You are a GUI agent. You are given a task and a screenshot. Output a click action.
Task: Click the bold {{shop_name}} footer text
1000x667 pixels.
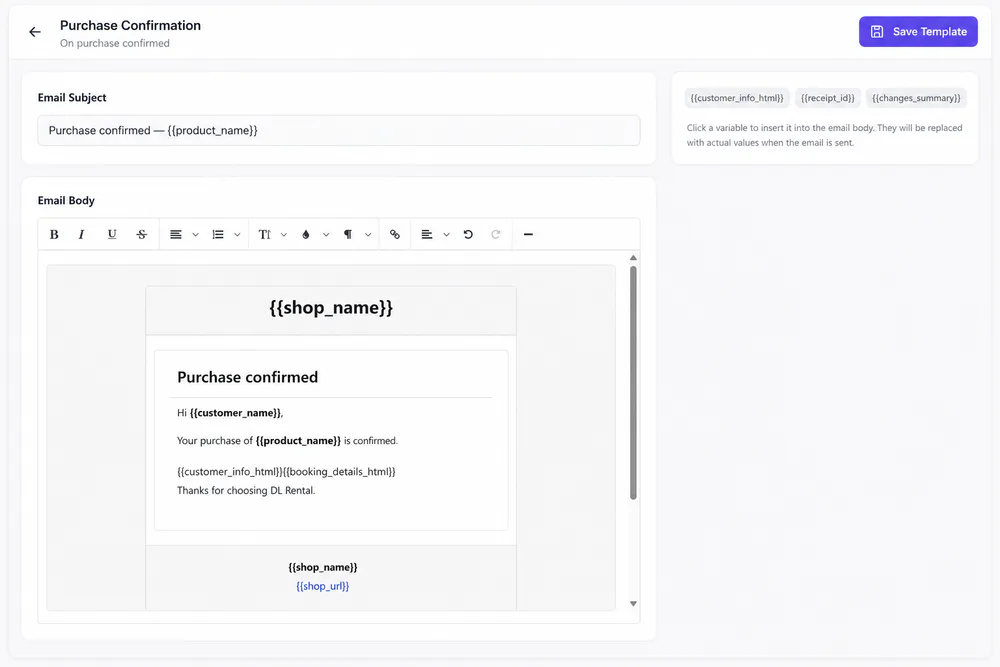[x=323, y=567]
